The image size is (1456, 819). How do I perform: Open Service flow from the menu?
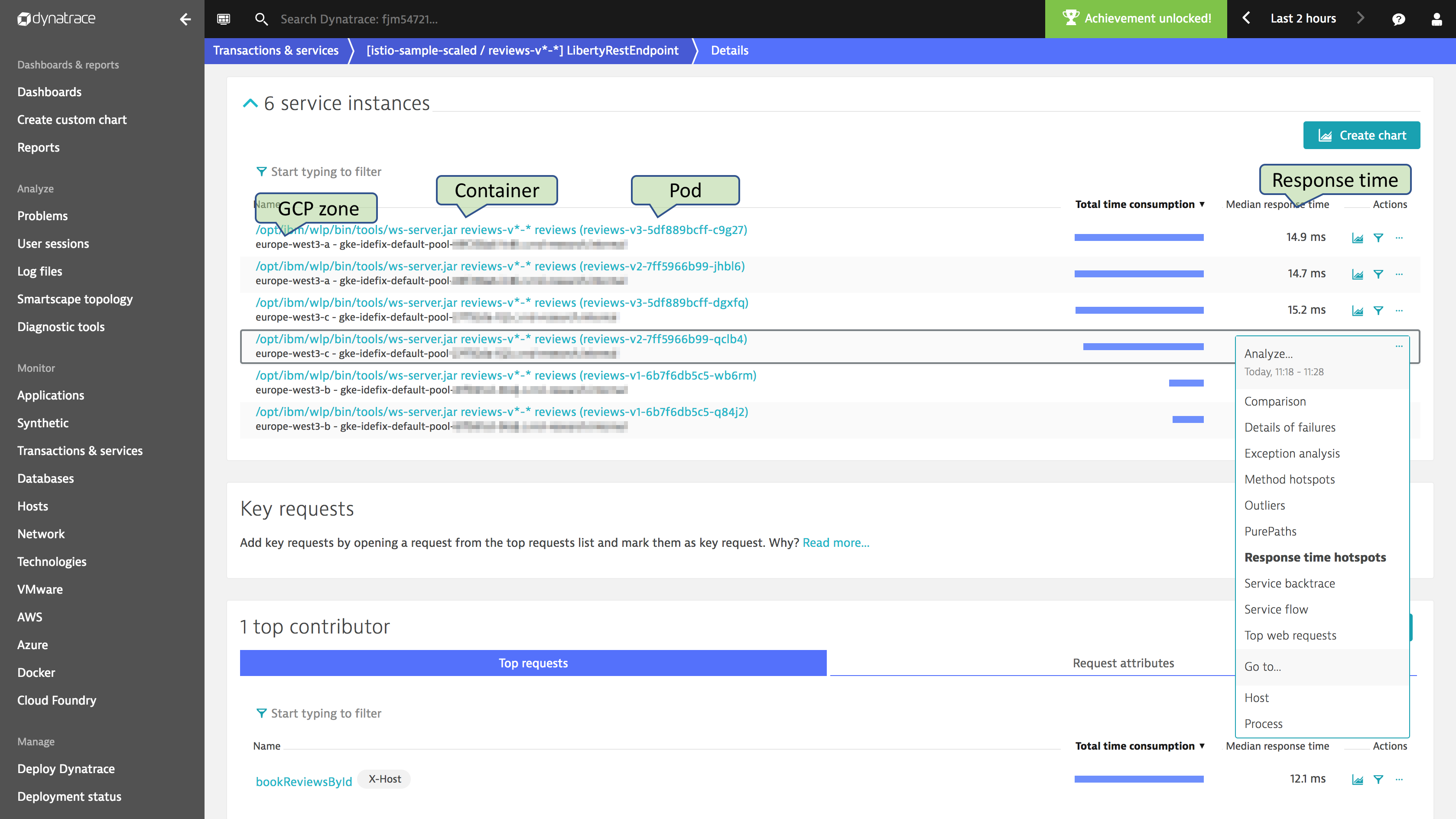coord(1276,609)
